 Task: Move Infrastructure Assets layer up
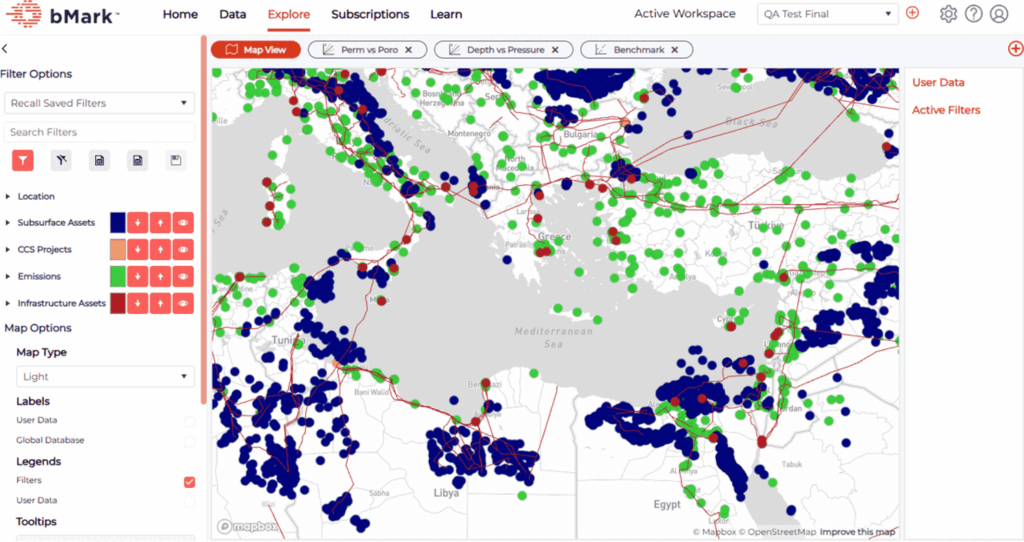pyautogui.click(x=161, y=303)
